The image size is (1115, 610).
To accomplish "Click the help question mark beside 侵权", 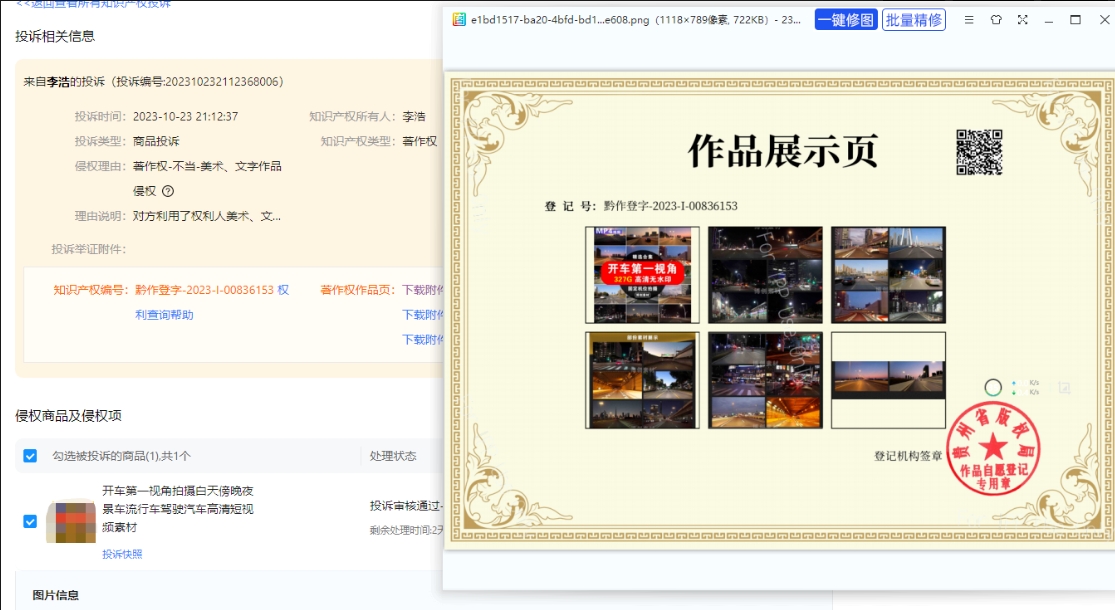I will point(168,191).
